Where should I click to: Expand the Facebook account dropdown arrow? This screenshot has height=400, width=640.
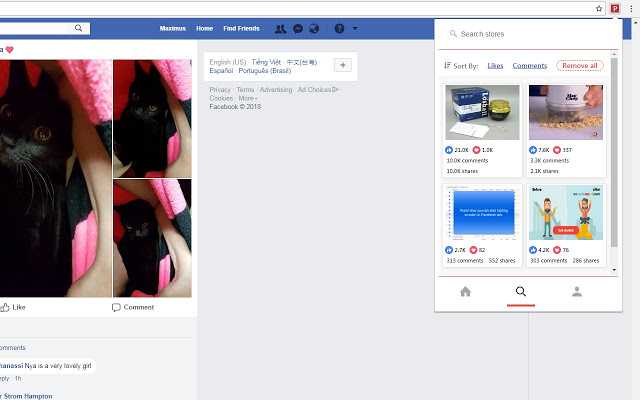355,29
